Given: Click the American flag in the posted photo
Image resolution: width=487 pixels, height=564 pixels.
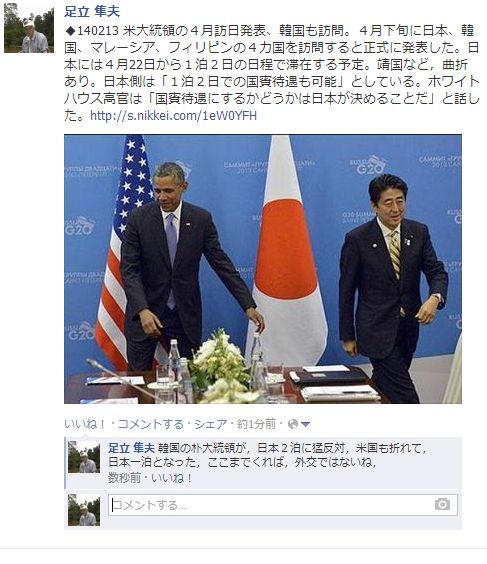Looking at the screenshot, I should 122,252.
